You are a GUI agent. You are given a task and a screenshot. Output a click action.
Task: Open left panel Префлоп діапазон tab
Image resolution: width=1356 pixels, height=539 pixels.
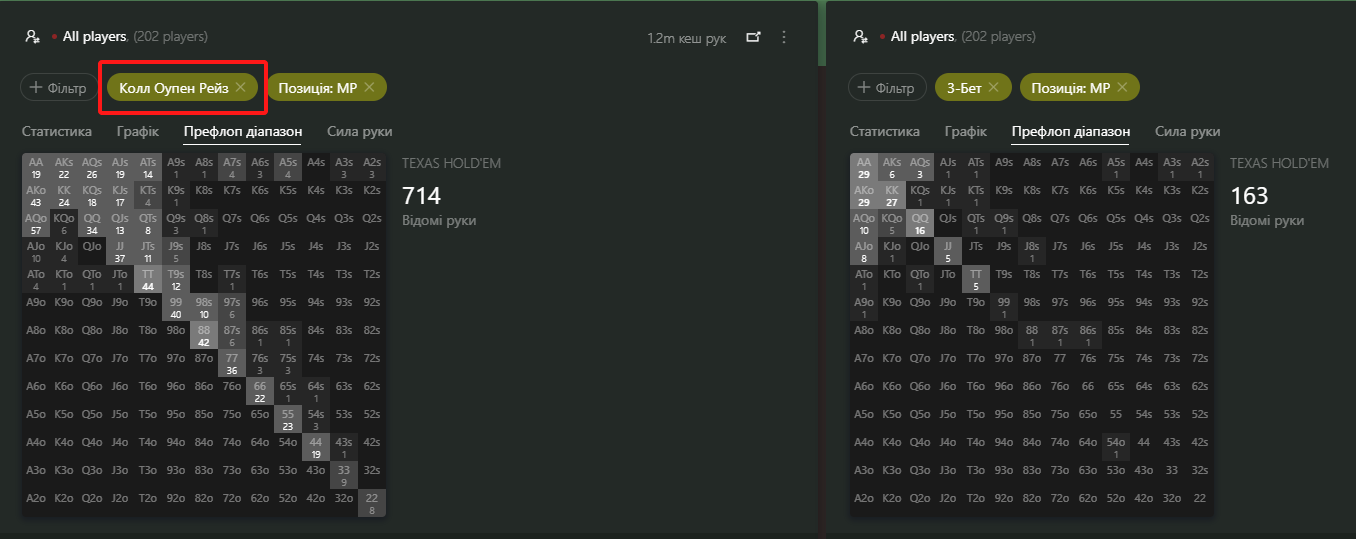tap(243, 131)
